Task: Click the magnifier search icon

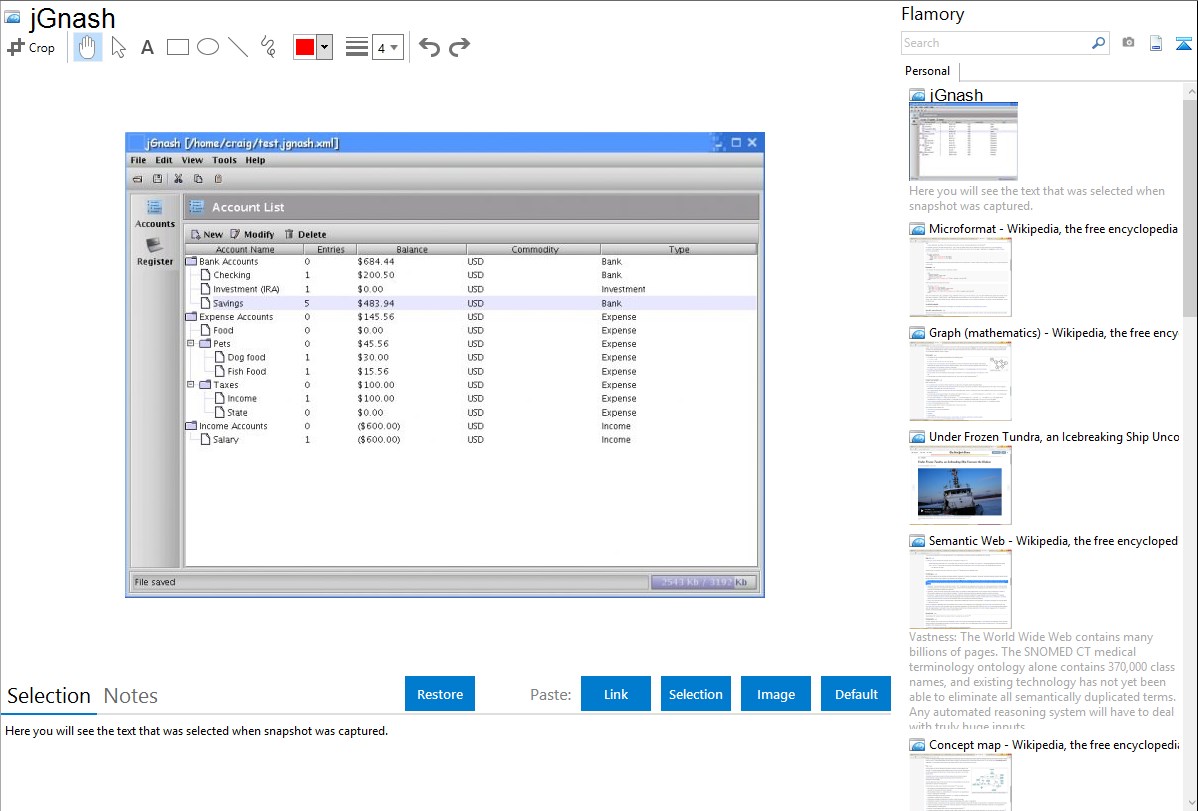Action: (x=1099, y=43)
